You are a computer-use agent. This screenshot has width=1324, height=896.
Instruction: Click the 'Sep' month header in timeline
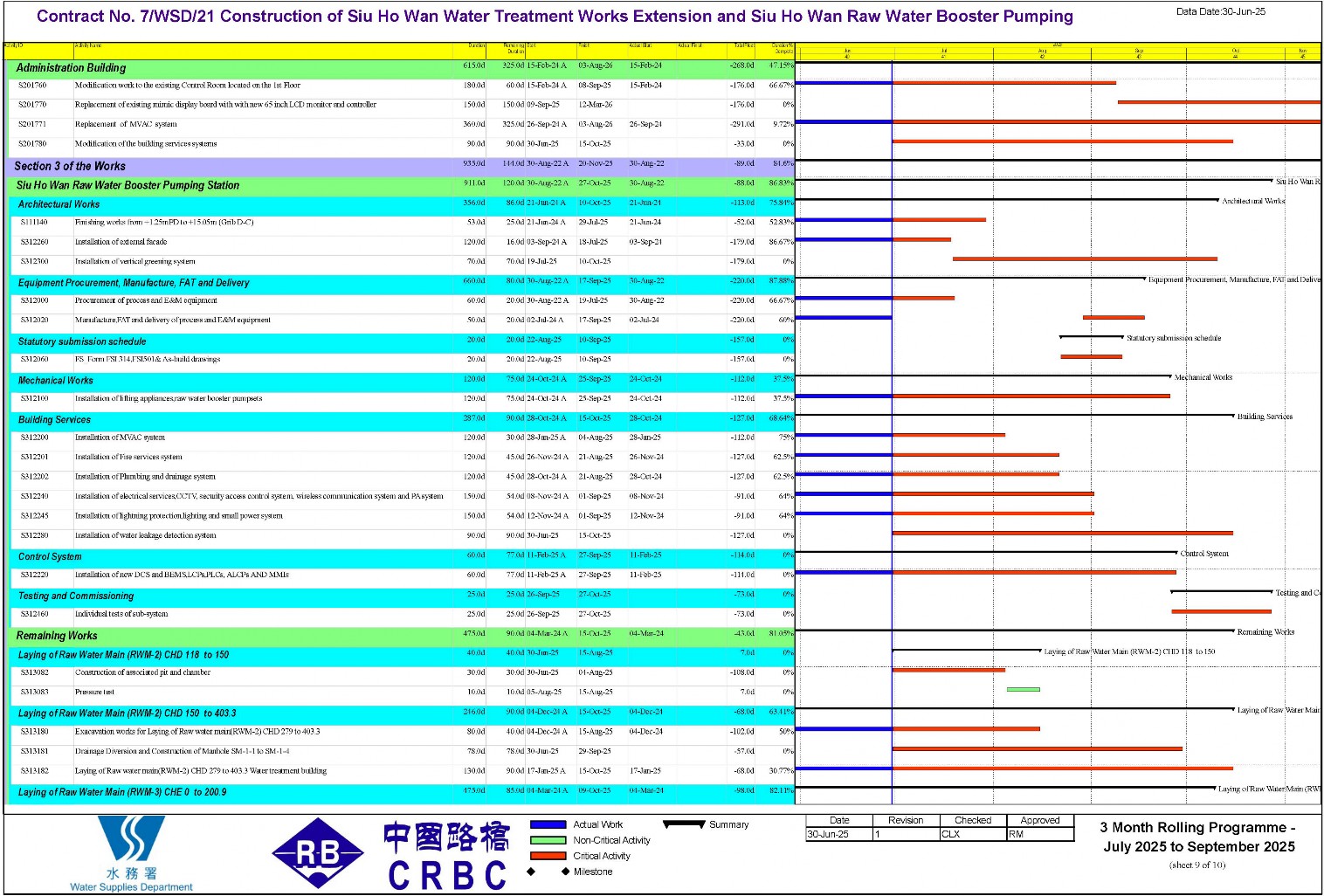[1139, 52]
